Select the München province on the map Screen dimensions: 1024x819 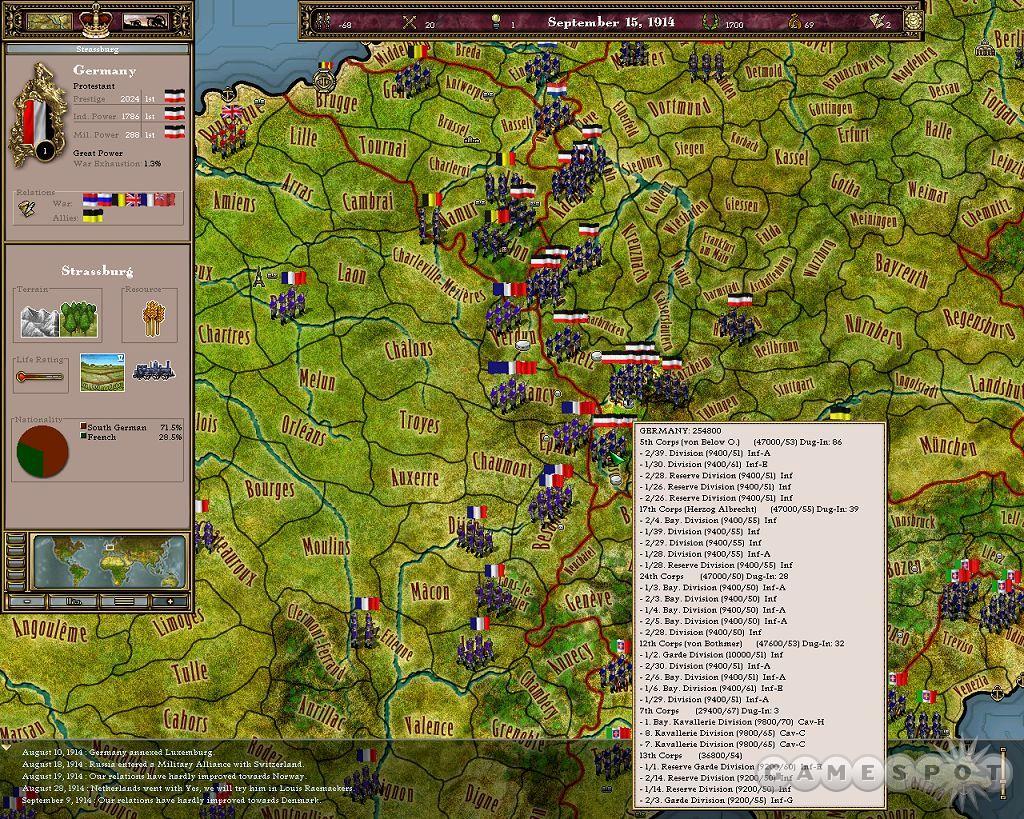pyautogui.click(x=947, y=446)
